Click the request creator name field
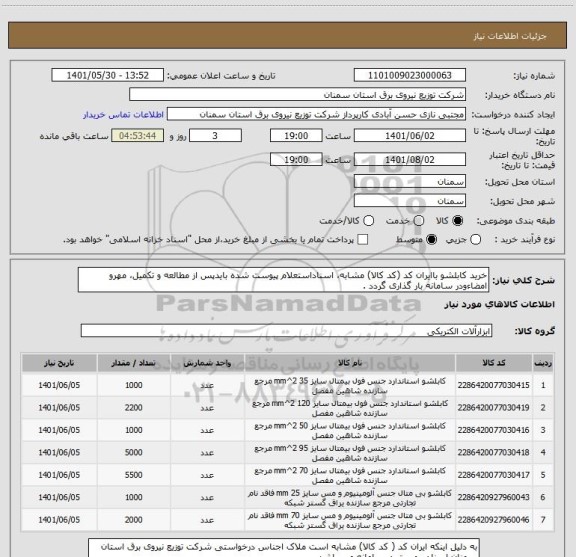 click(x=316, y=114)
